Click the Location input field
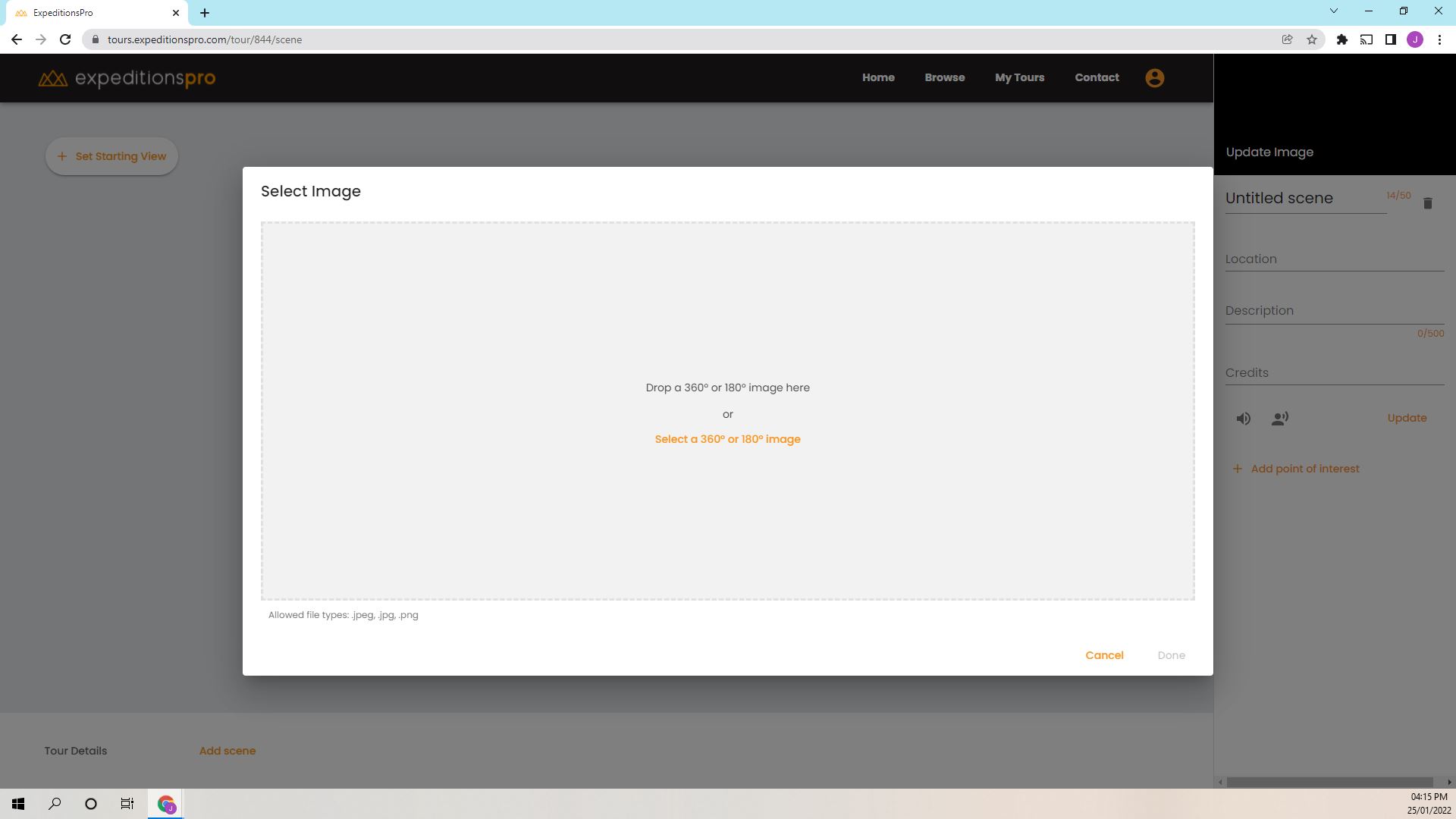 [x=1334, y=259]
